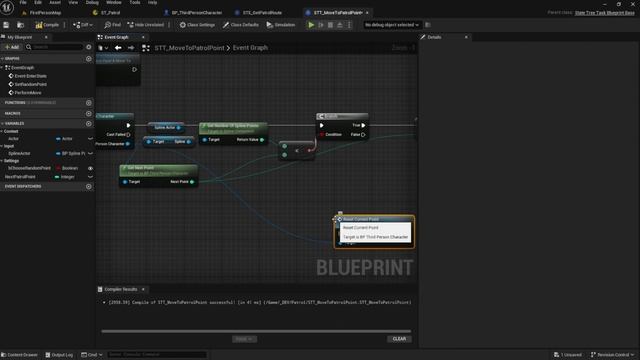
Task: Click the Unreal Engine logo icon
Action: 7,7
